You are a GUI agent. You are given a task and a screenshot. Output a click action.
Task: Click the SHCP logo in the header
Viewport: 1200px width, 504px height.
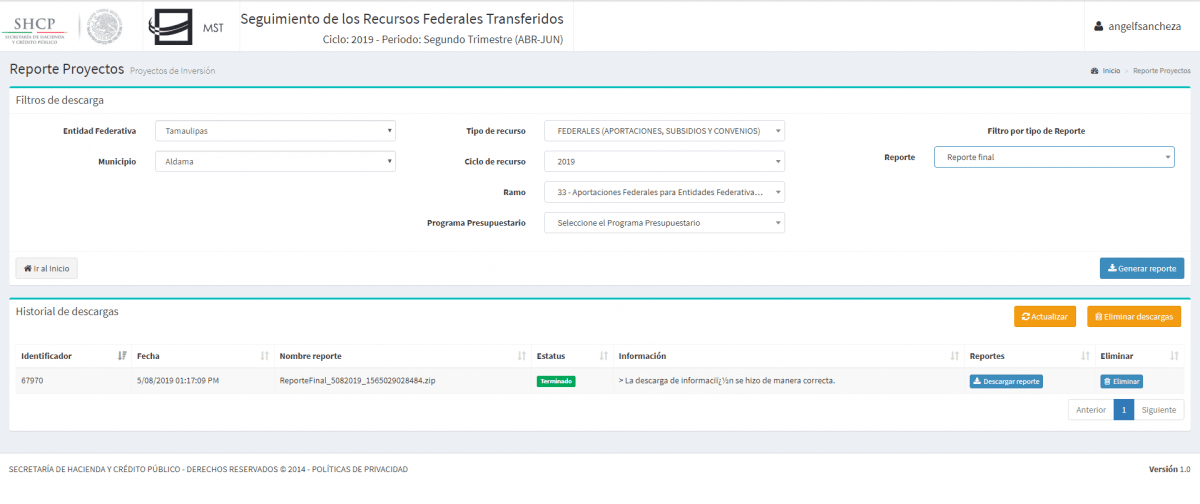37,27
